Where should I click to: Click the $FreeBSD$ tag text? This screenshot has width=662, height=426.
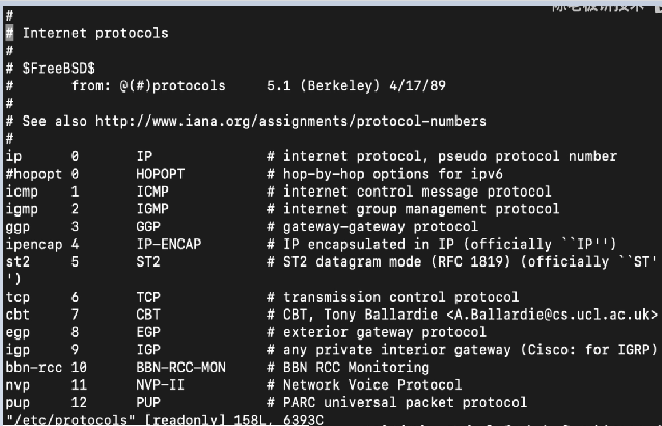[59, 68]
